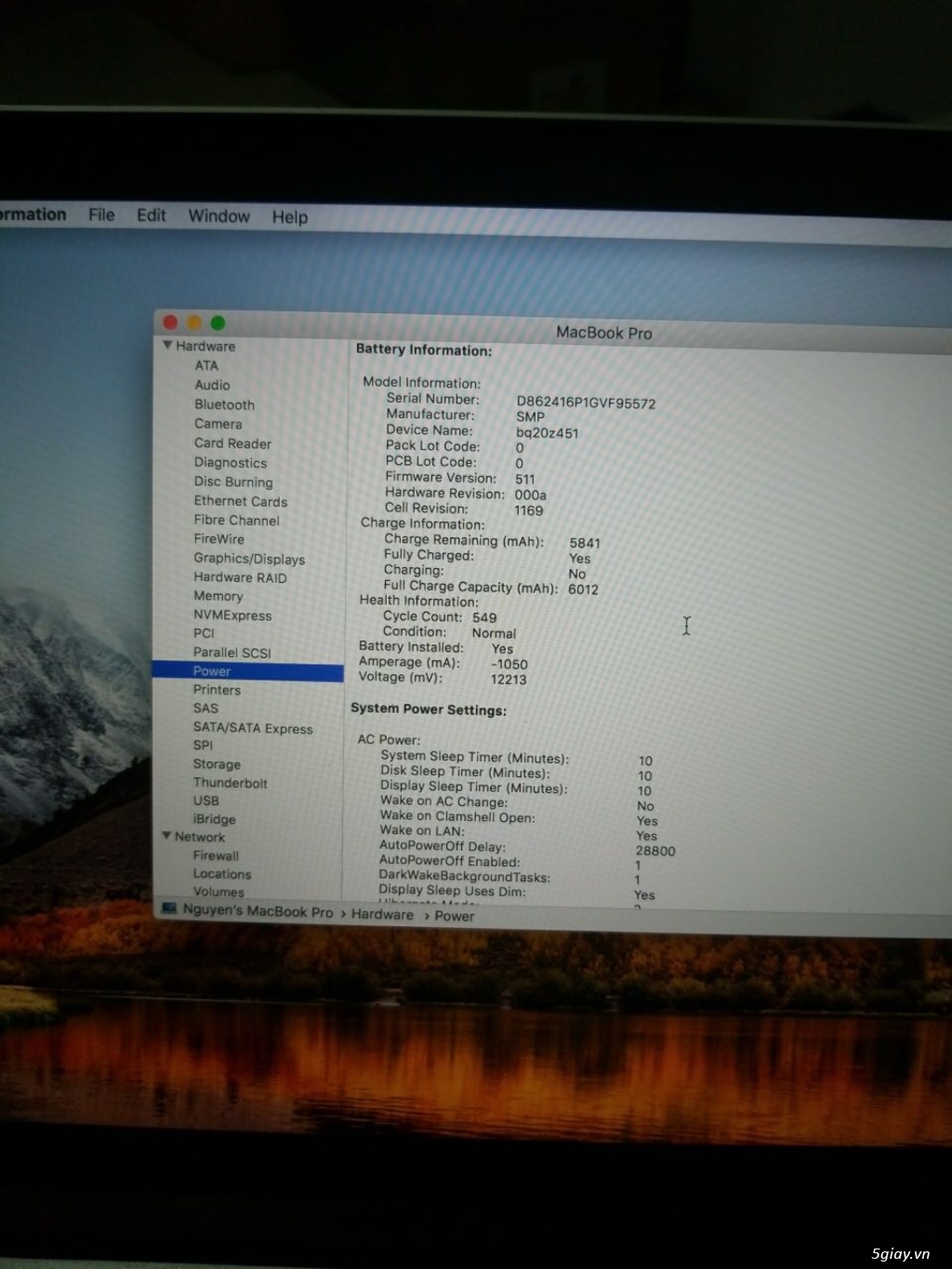Open the Help menu
The height and width of the screenshot is (1269, 952).
point(289,217)
